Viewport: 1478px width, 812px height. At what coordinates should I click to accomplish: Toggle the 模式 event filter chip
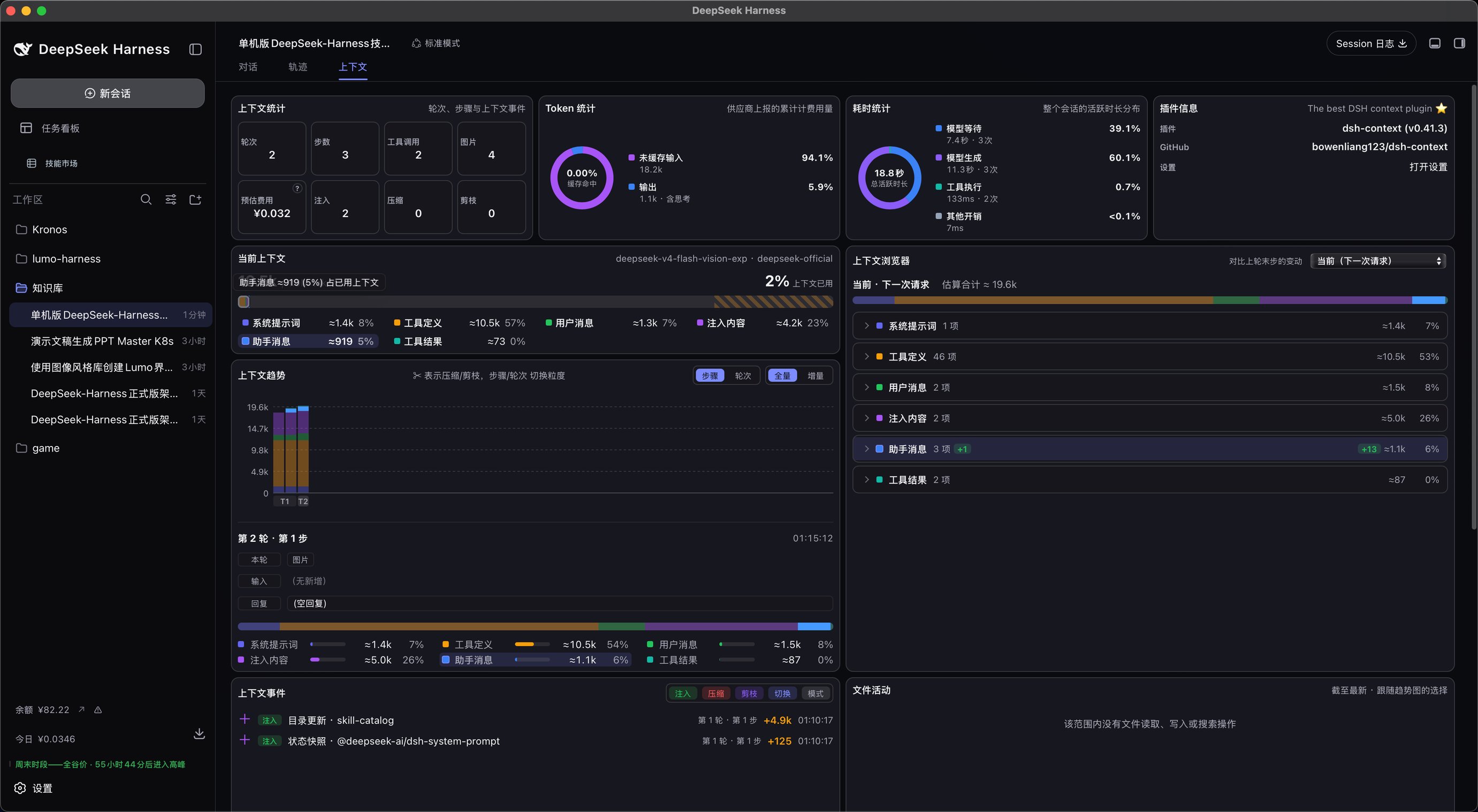pos(816,693)
